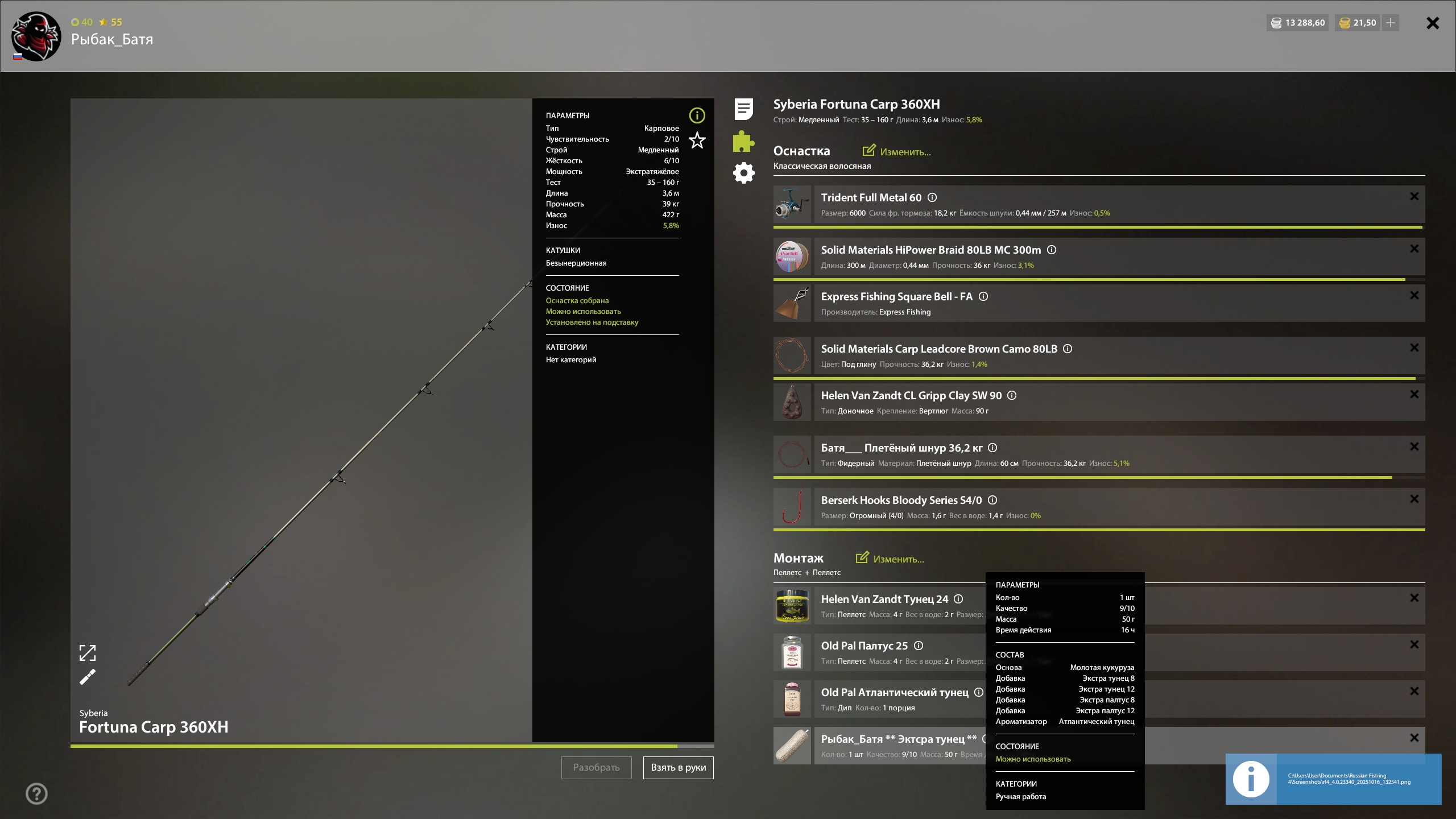Image resolution: width=1456 pixels, height=819 pixels.
Task: Expand the rod image to fullscreen
Action: tap(87, 652)
